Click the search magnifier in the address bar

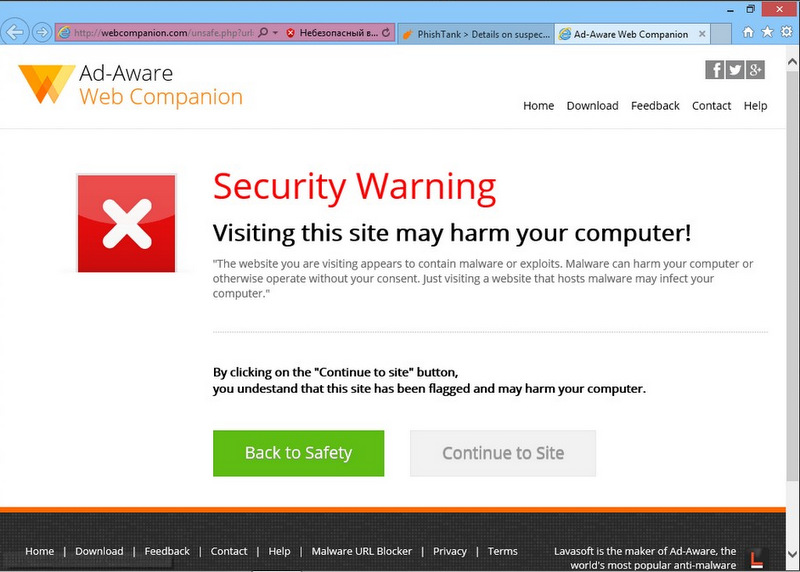[x=263, y=33]
